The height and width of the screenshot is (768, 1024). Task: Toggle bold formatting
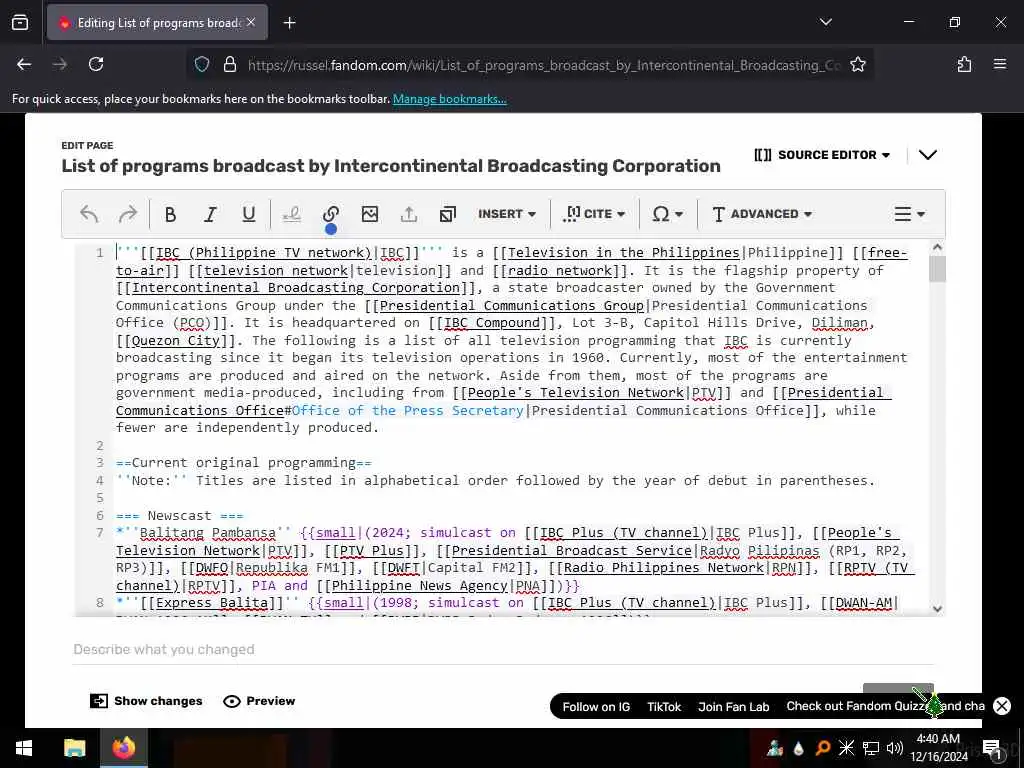(x=170, y=214)
